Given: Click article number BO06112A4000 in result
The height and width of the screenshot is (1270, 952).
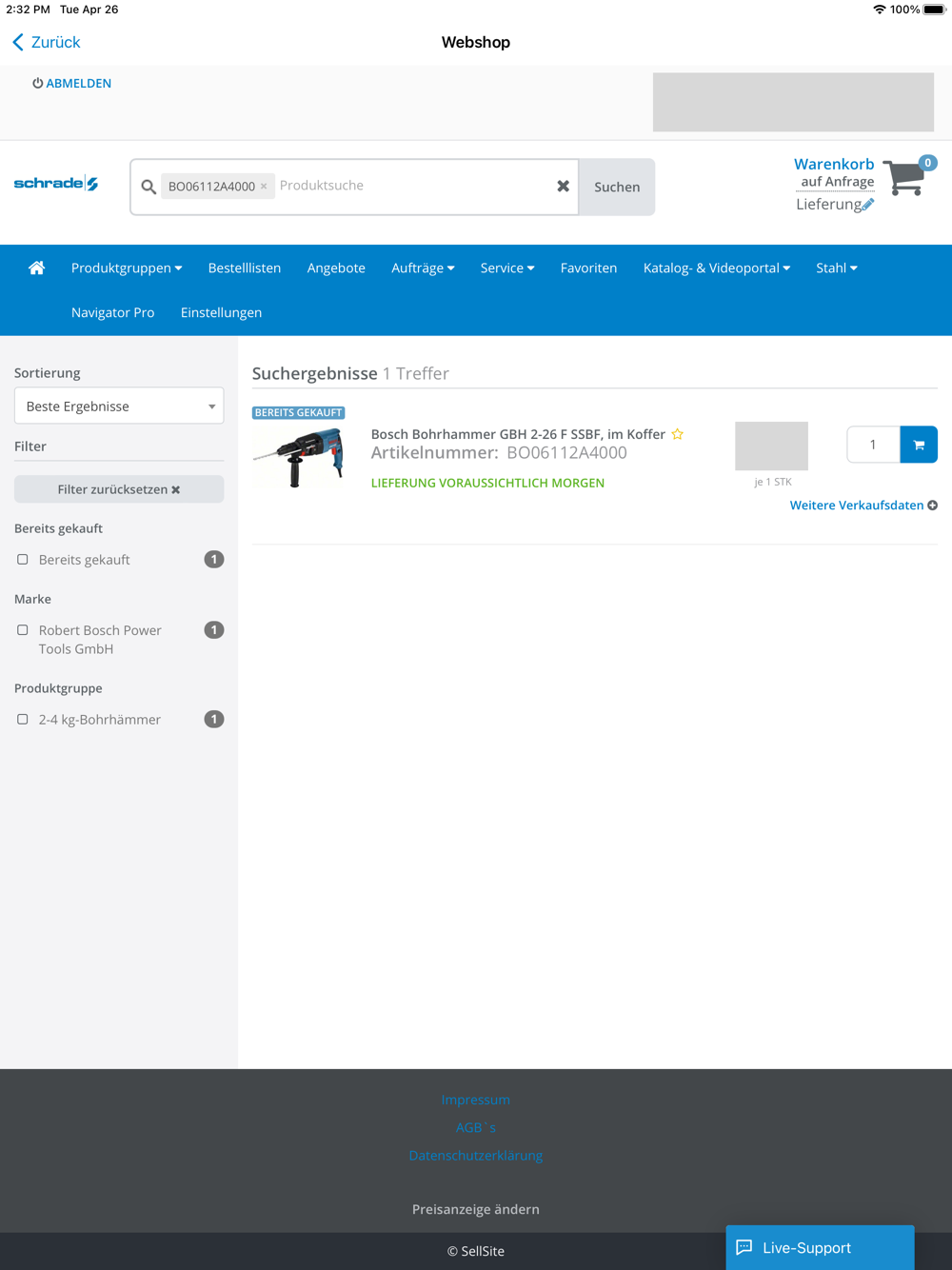Looking at the screenshot, I should pyautogui.click(x=566, y=453).
